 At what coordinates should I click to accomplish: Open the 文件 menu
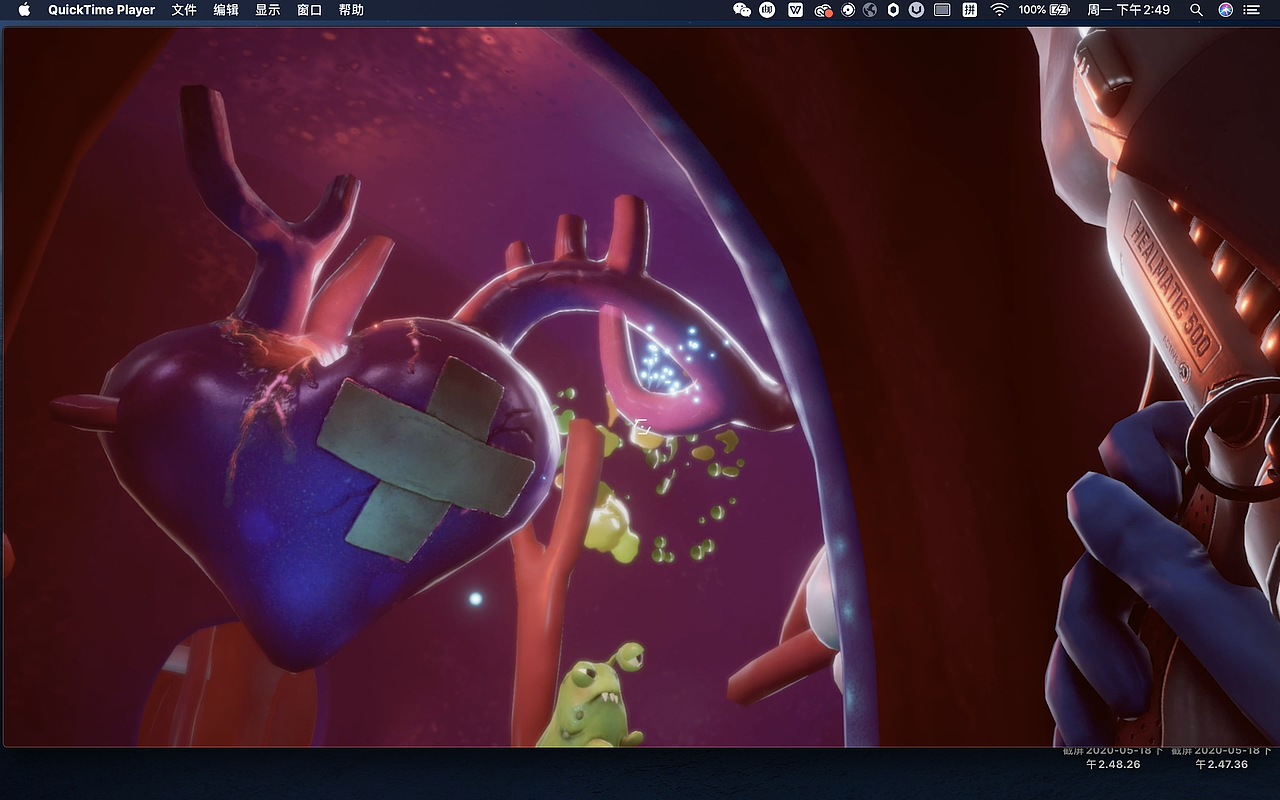click(184, 10)
